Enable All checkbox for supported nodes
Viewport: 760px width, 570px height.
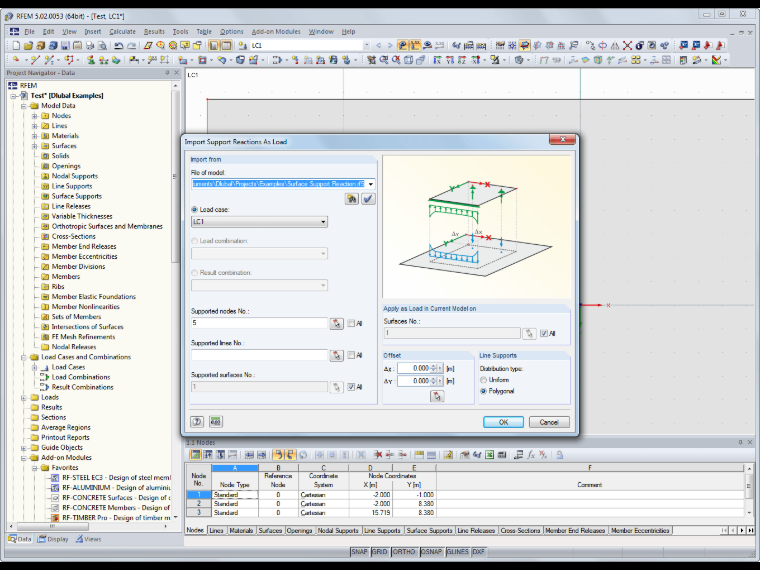[x=351, y=323]
